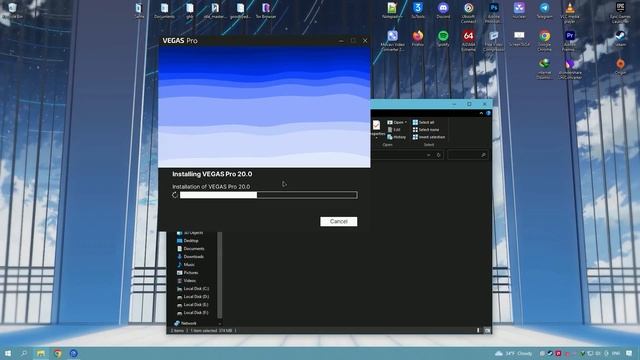
Task: Collapse the Explorer ribbon with chevron
Action: [481, 113]
